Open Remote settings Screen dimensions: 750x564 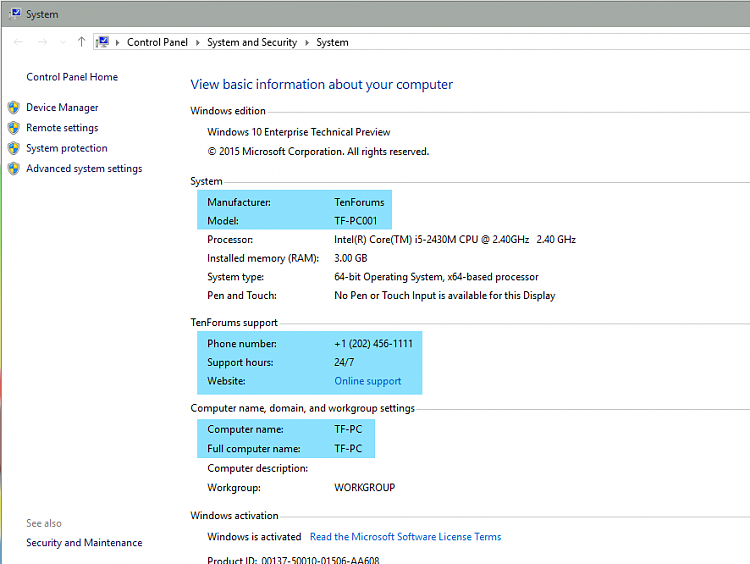coord(62,128)
